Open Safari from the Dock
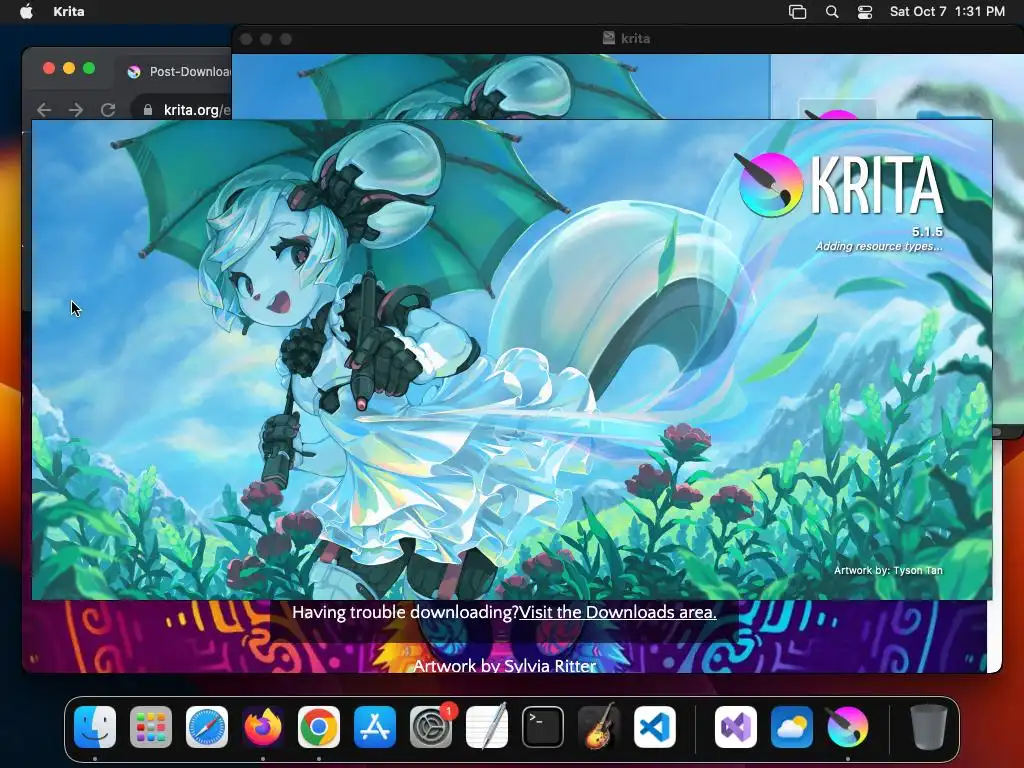Screen dimensions: 1024x768 click(207, 727)
